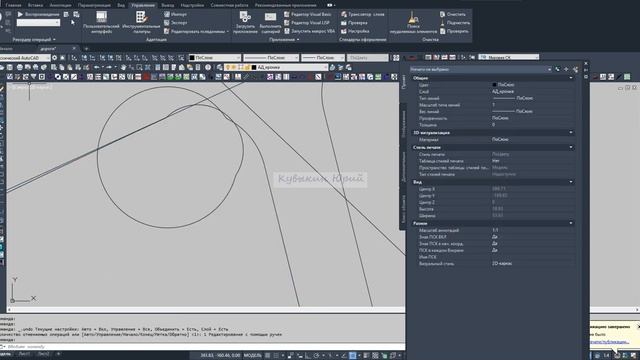Image resolution: width=640 pixels, height=360 pixels.
Task: Click the Визуальный стиль value 2D-каркас
Action: click(532, 264)
